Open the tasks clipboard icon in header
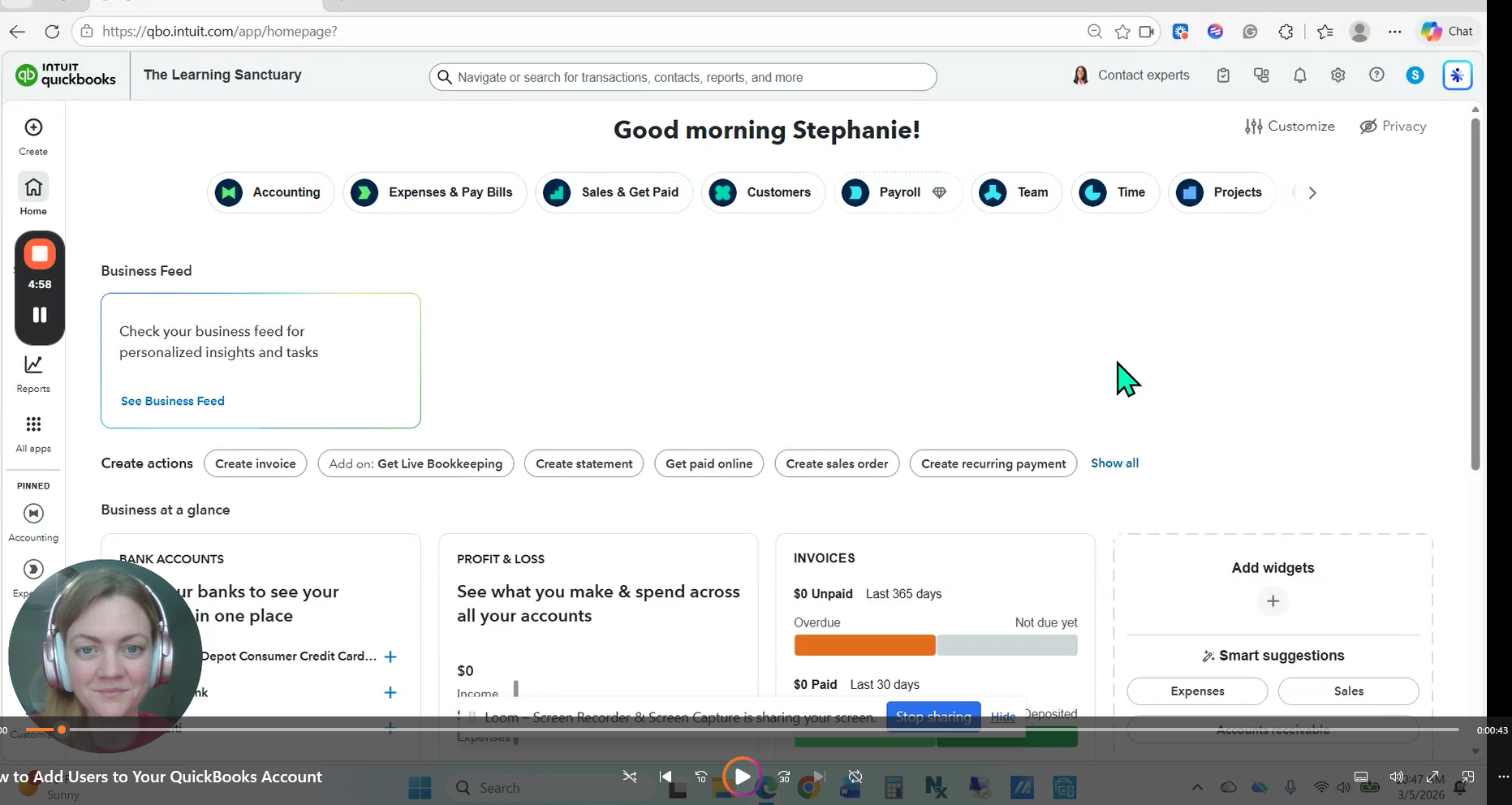This screenshot has height=805, width=1512. (x=1223, y=75)
